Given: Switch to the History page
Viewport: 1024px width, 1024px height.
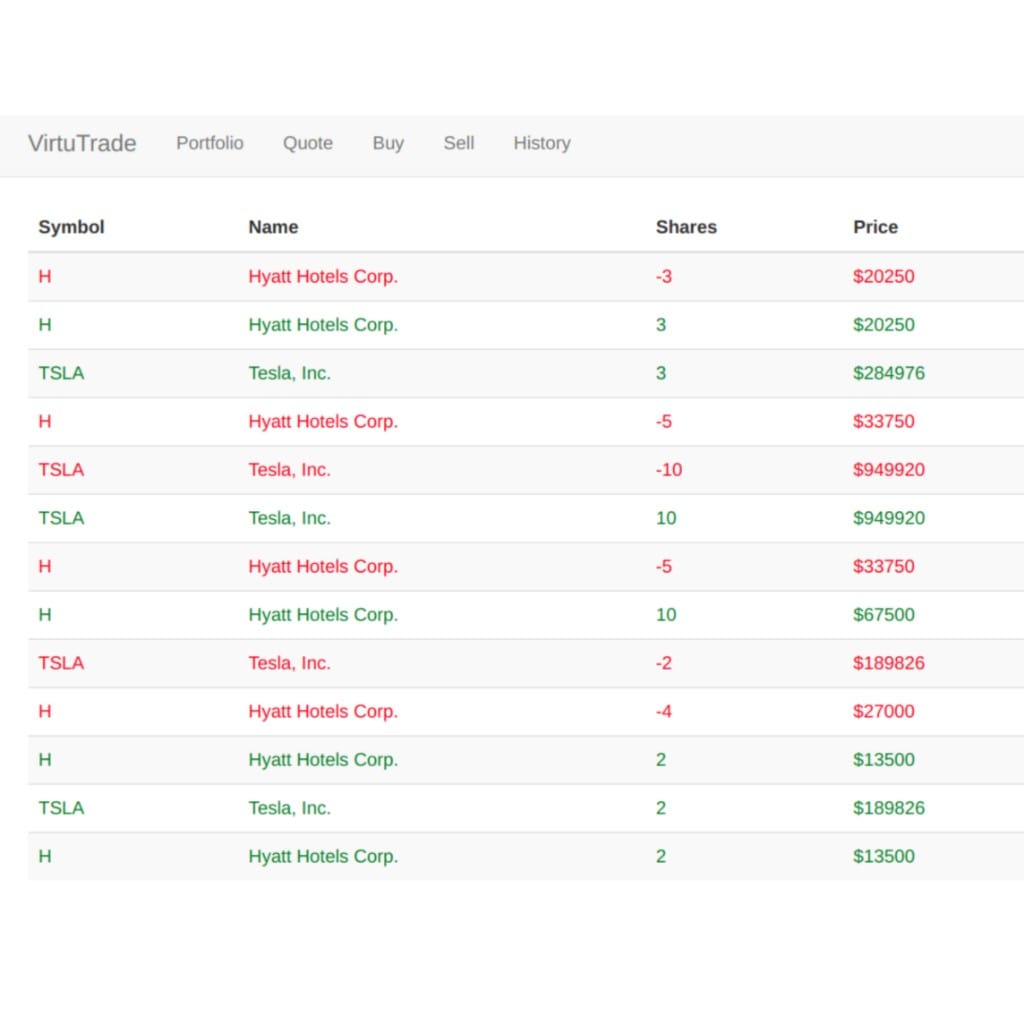Looking at the screenshot, I should 541,143.
